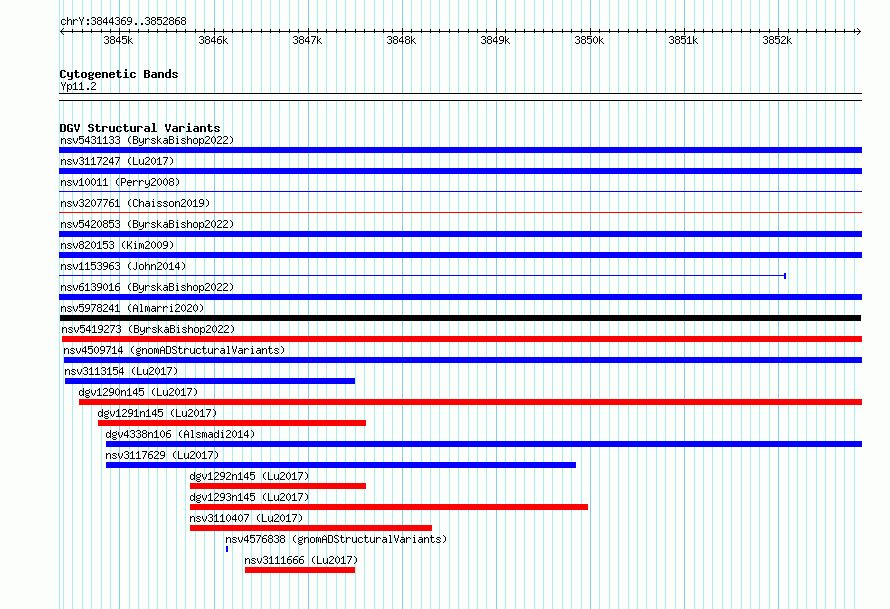
Task: Click the chrY:3844369..3852868 region label
Action: [123, 21]
